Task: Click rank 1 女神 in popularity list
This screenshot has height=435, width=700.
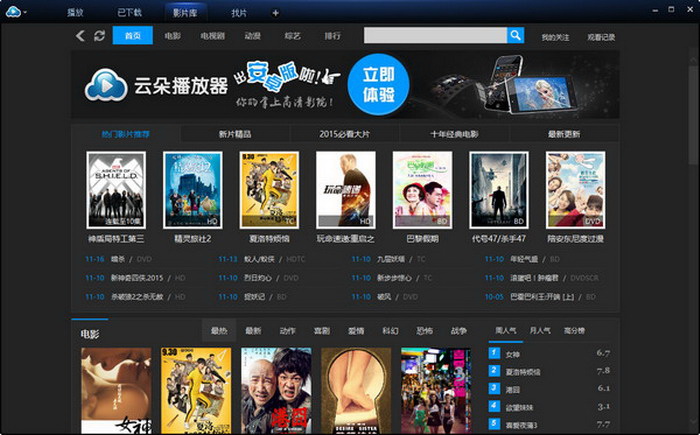Action: click(513, 353)
